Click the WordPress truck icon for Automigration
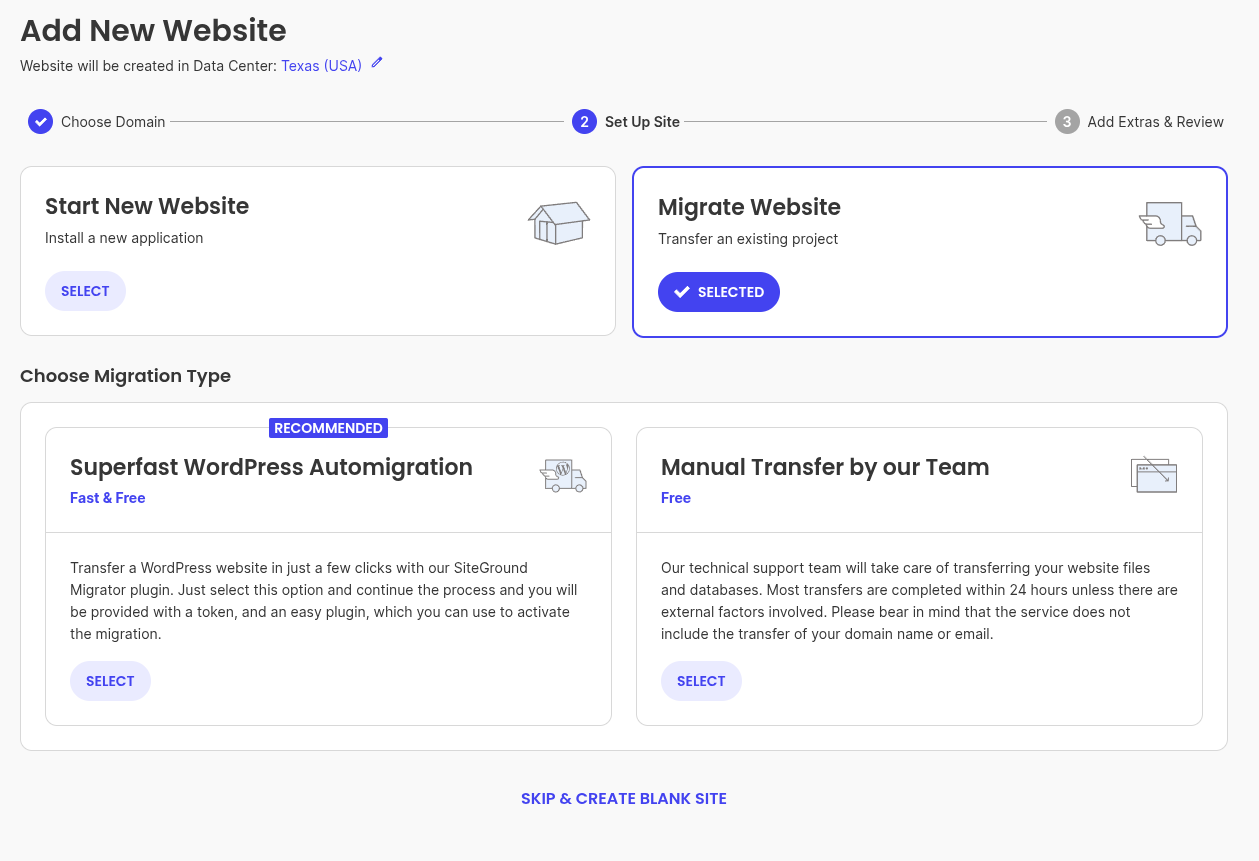Screen dimensions: 1259x861 tap(563, 475)
